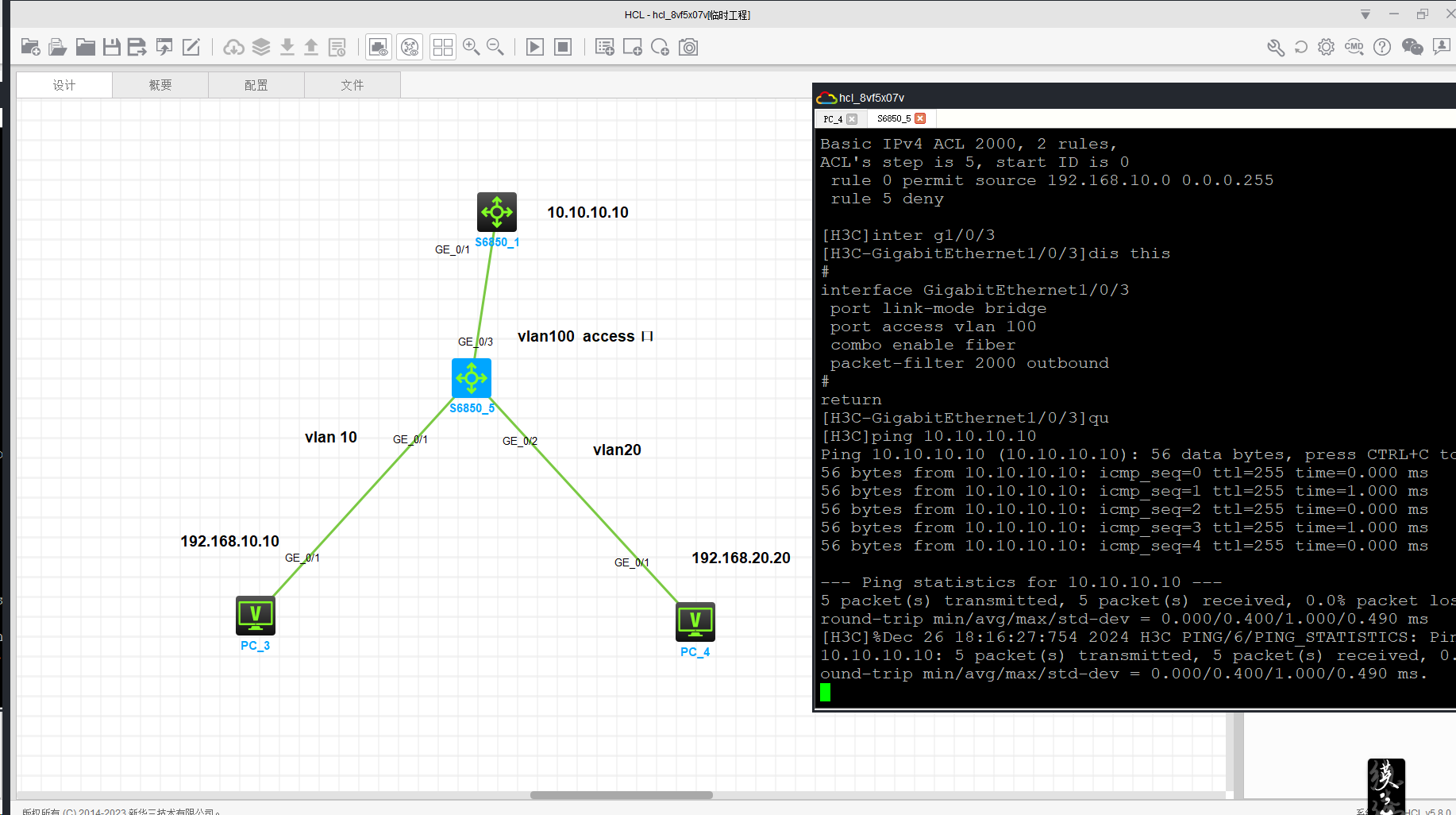Click the zoom in magnifier icon
The image size is (1456, 815).
point(471,48)
